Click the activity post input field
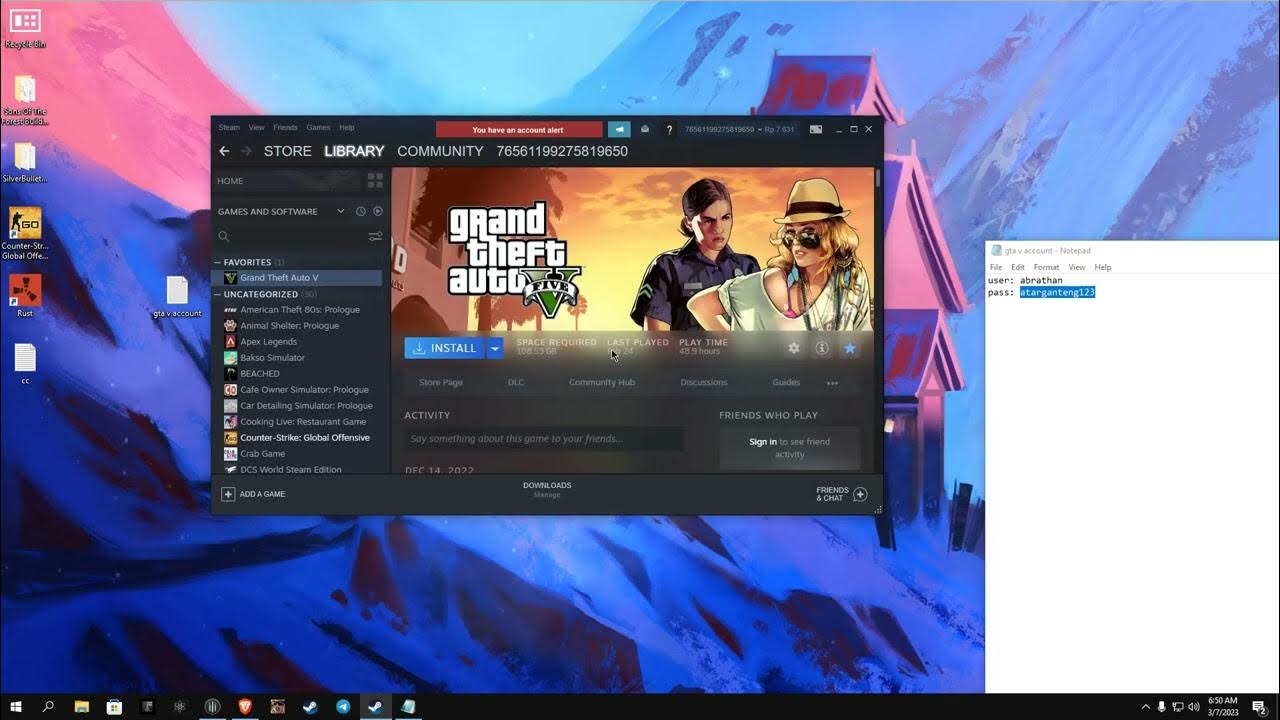This screenshot has width=1280, height=720. coord(544,439)
